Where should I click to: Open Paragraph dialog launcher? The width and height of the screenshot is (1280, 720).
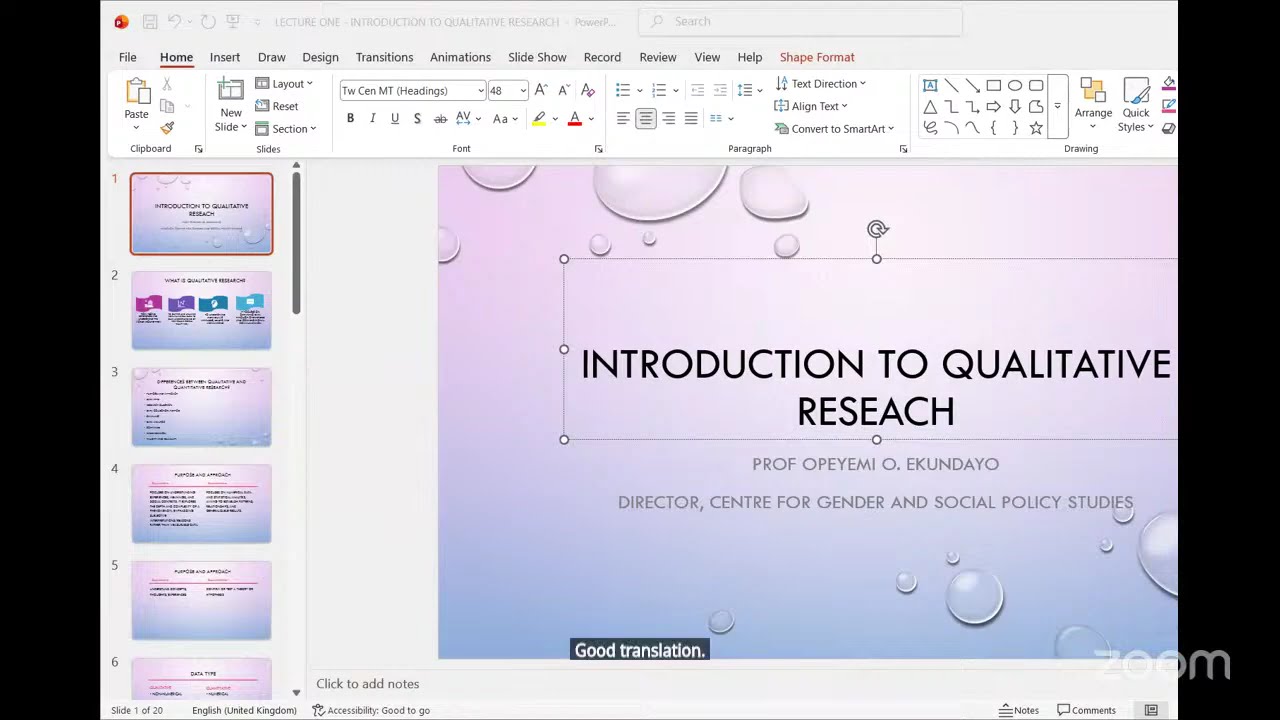903,149
